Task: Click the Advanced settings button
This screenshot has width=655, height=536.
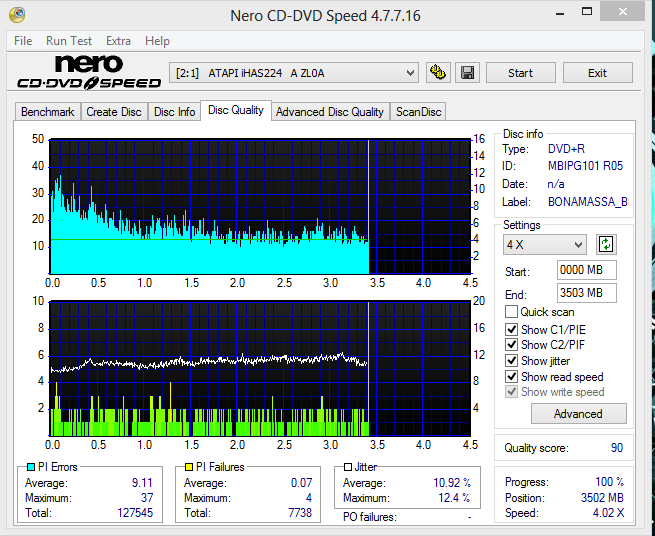Action: click(578, 414)
